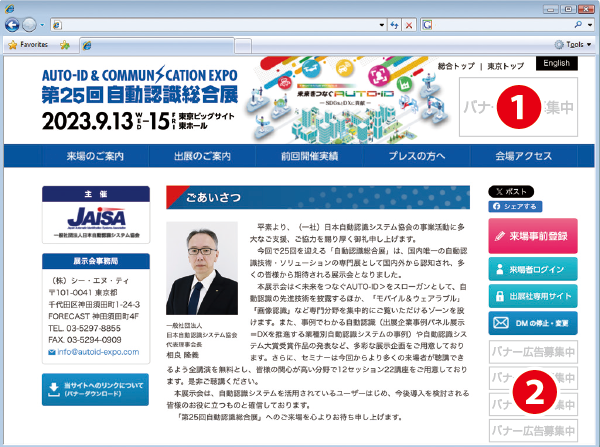Switch site language to English
This screenshot has height=447, width=600.
pyautogui.click(x=557, y=64)
